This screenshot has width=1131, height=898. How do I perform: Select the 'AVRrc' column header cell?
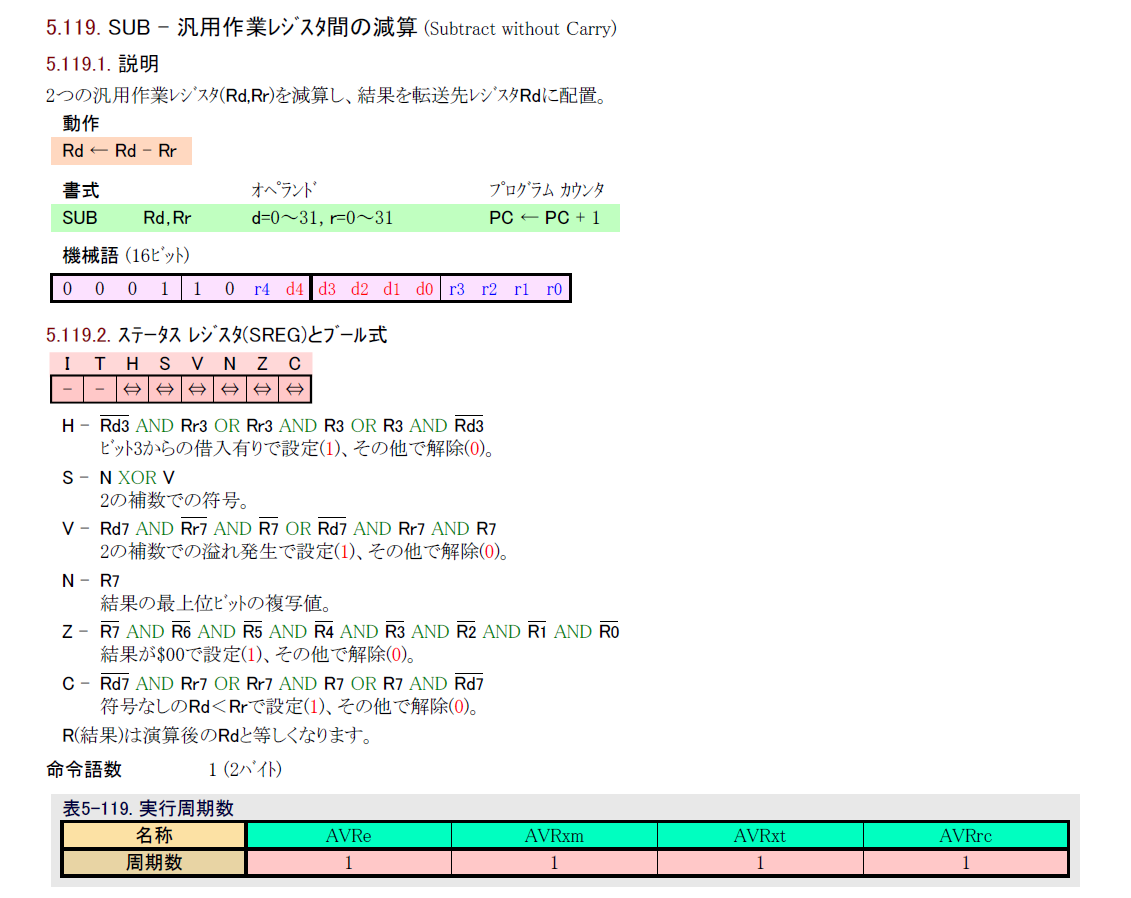click(965, 836)
